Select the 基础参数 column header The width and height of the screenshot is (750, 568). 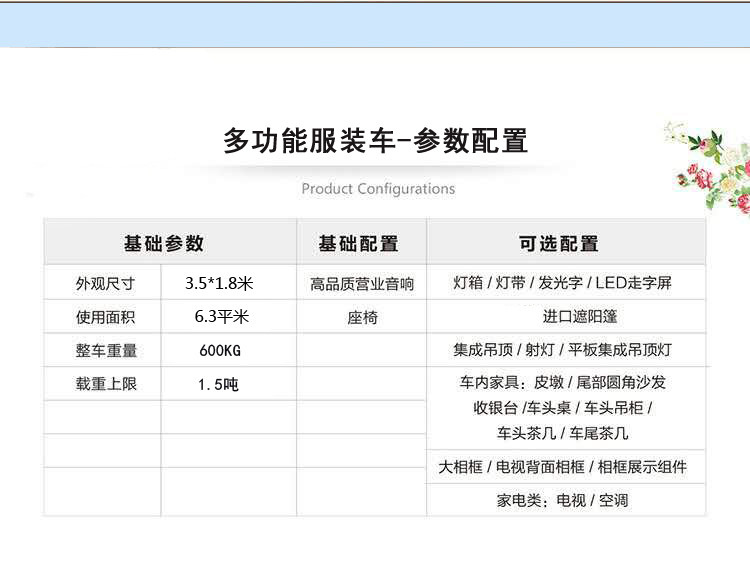170,242
